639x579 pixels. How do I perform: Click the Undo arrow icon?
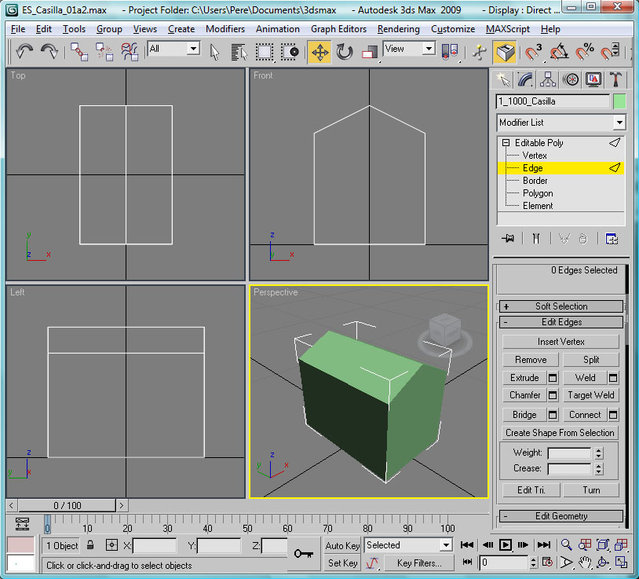[24, 50]
